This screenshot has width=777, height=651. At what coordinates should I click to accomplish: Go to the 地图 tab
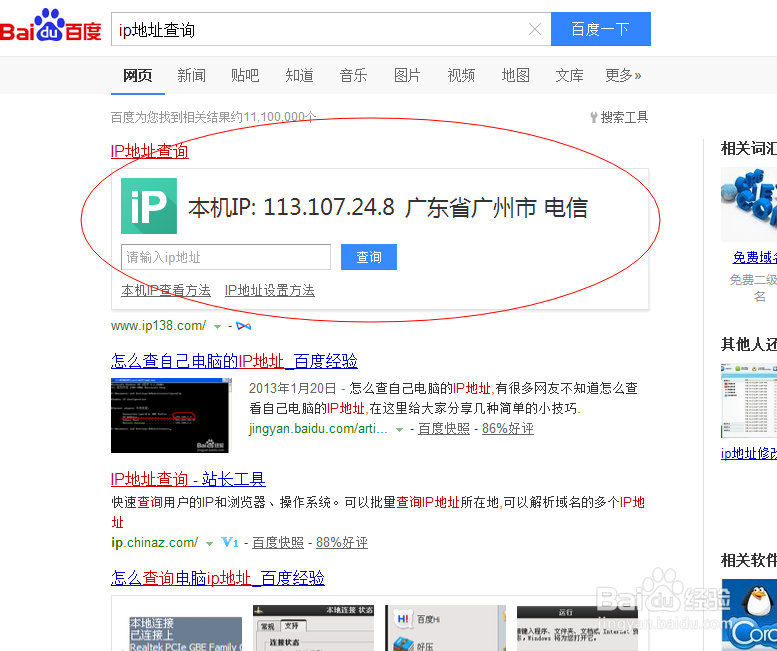coord(515,75)
